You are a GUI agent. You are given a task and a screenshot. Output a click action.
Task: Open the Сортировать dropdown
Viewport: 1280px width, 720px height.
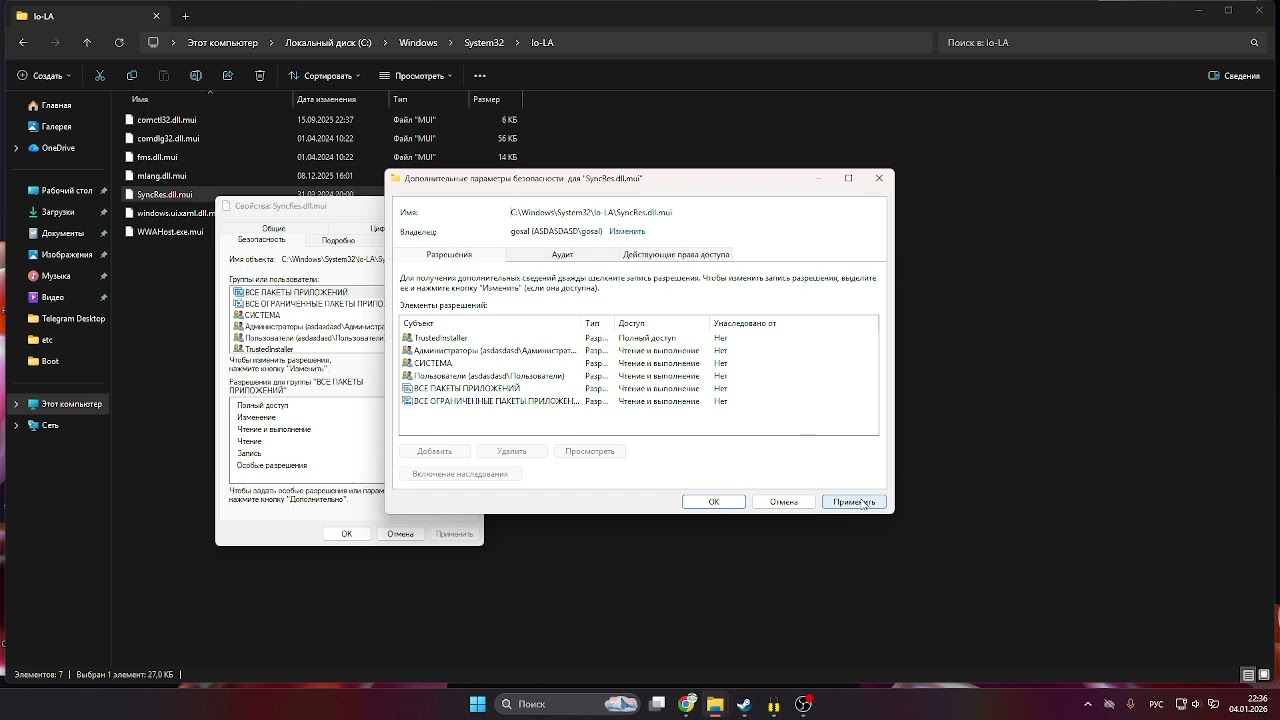324,75
